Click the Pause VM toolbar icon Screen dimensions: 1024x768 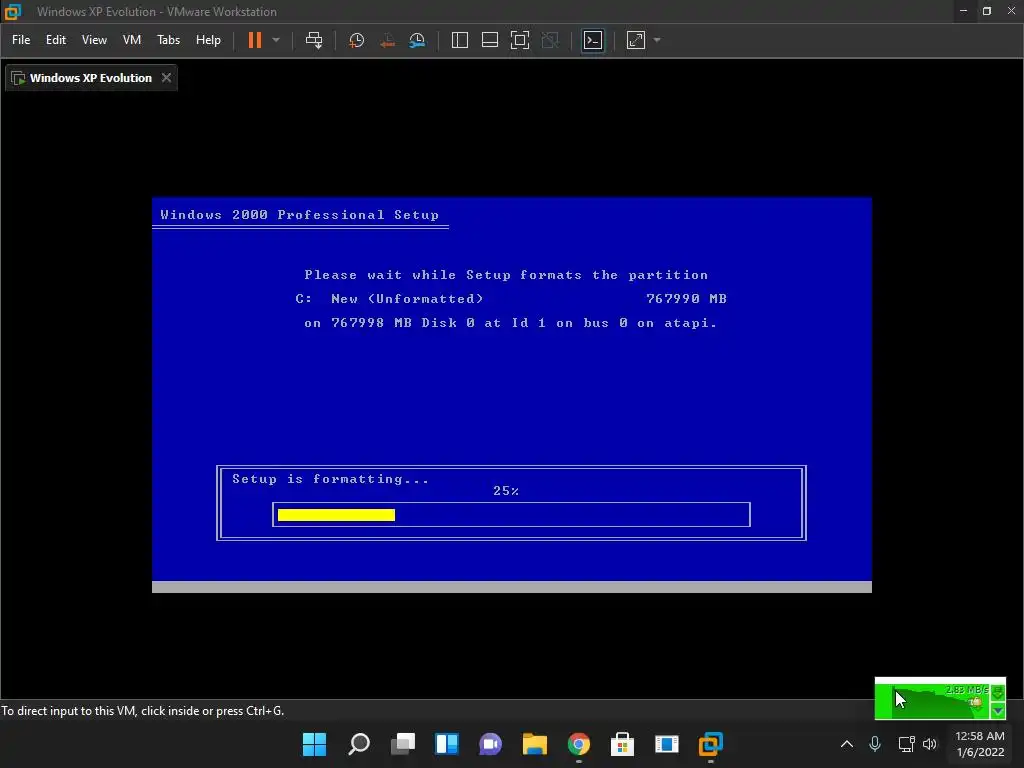click(255, 40)
